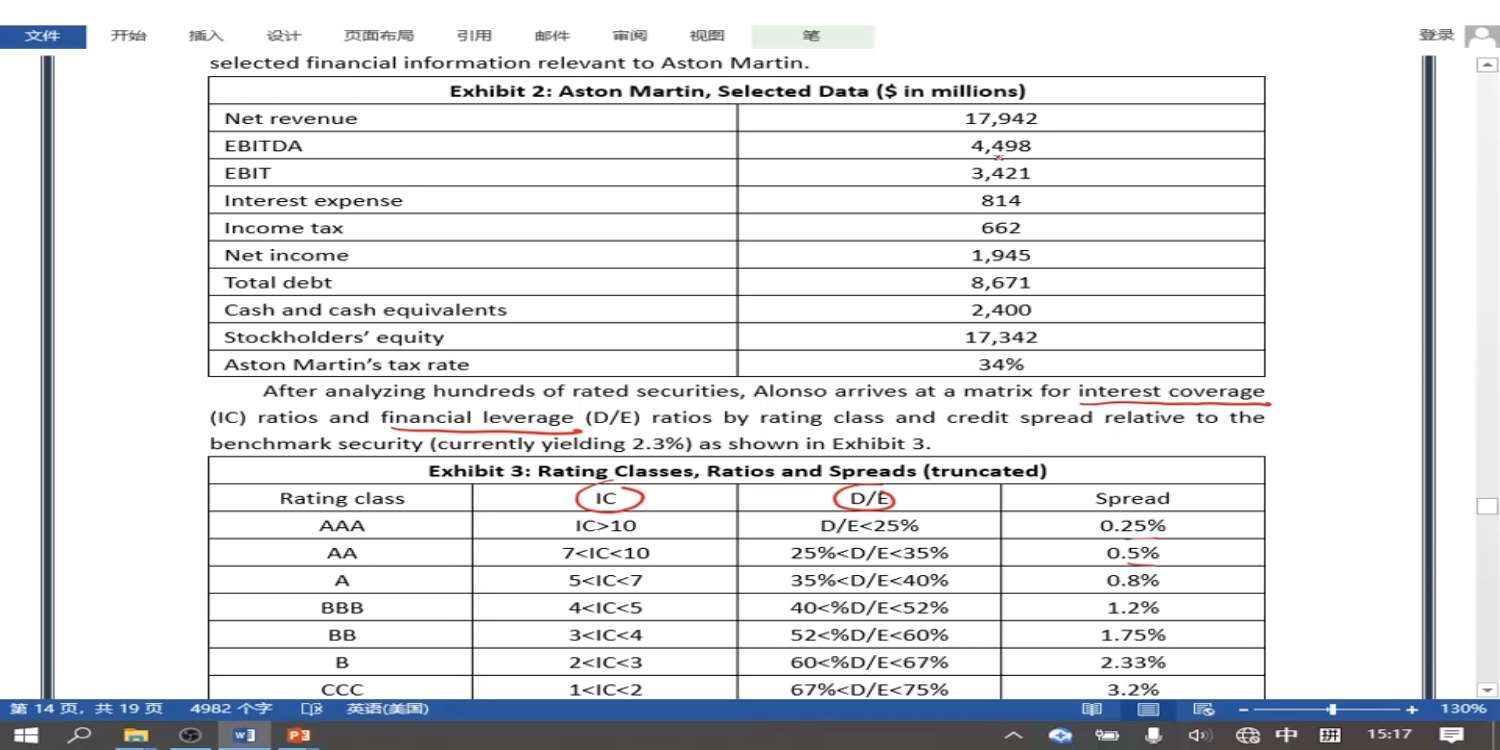Switch to the 页面布局 ribbon tab
Screen dimensions: 1500x750
coord(378,36)
